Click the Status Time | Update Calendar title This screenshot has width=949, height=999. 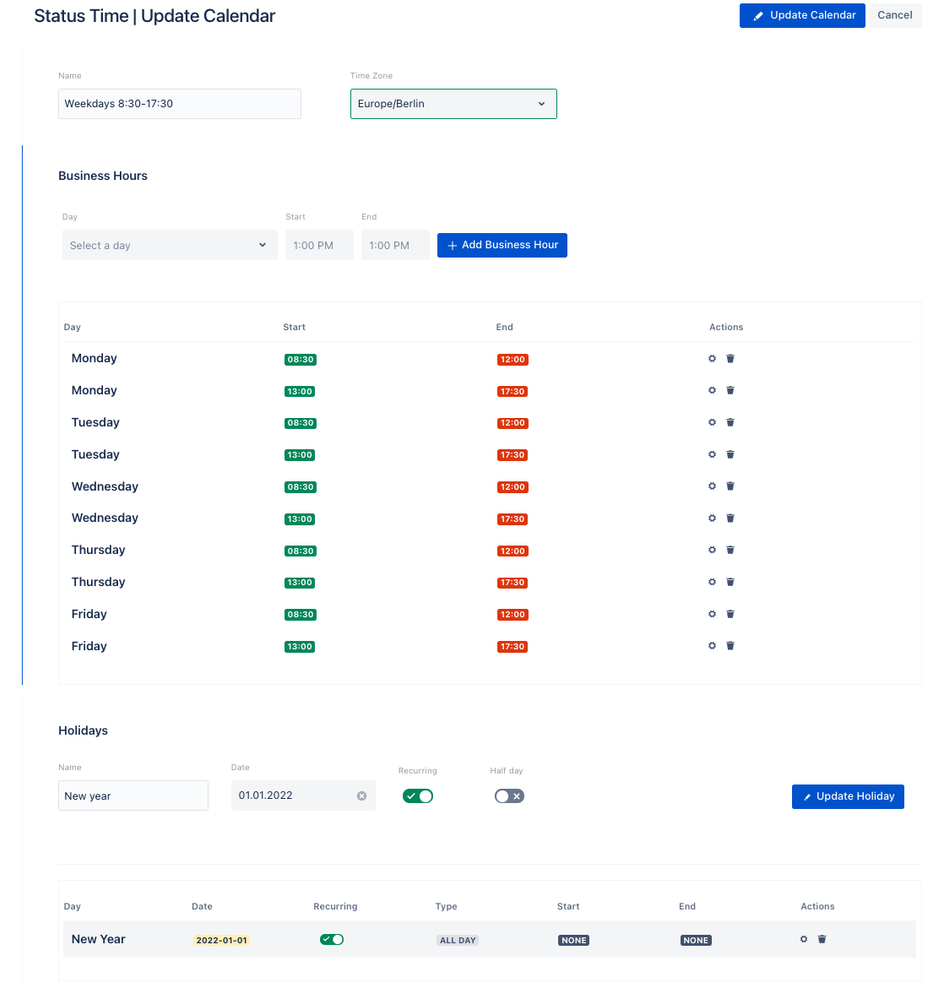[x=155, y=16]
